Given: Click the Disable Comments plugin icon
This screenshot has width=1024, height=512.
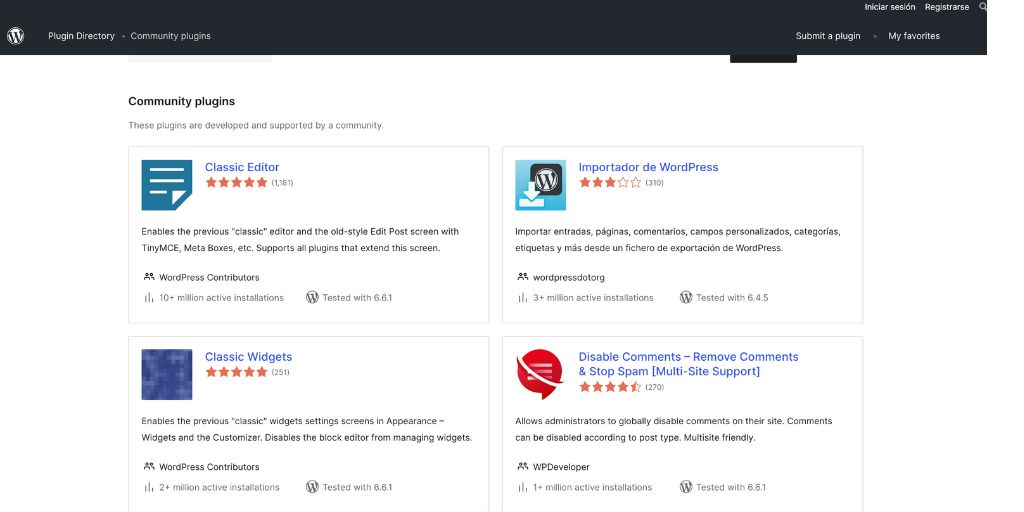Looking at the screenshot, I should pyautogui.click(x=540, y=374).
